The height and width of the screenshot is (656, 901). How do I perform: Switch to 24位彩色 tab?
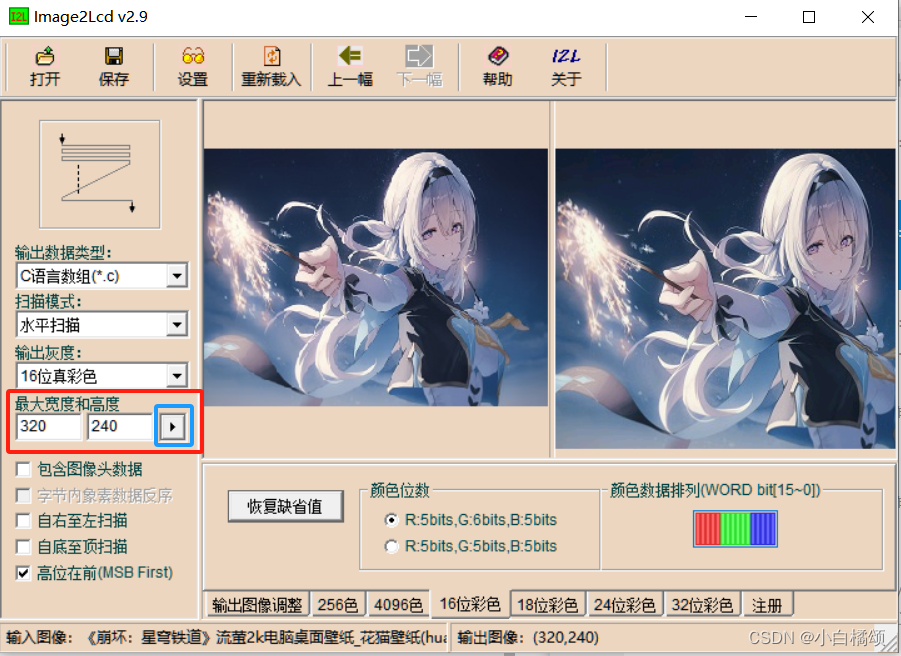point(625,605)
